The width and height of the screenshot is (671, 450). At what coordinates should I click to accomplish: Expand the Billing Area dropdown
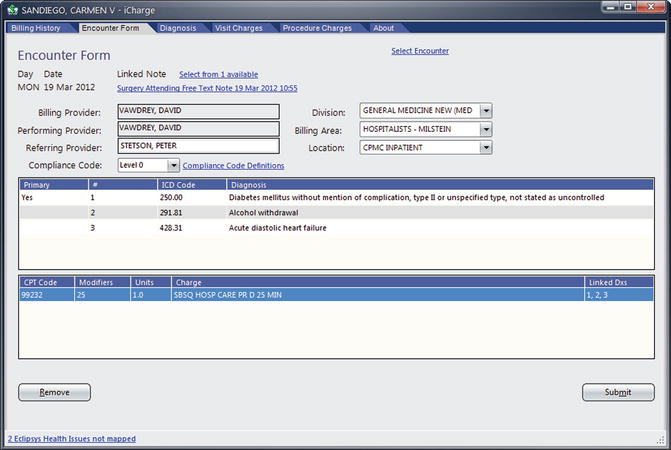tap(486, 129)
